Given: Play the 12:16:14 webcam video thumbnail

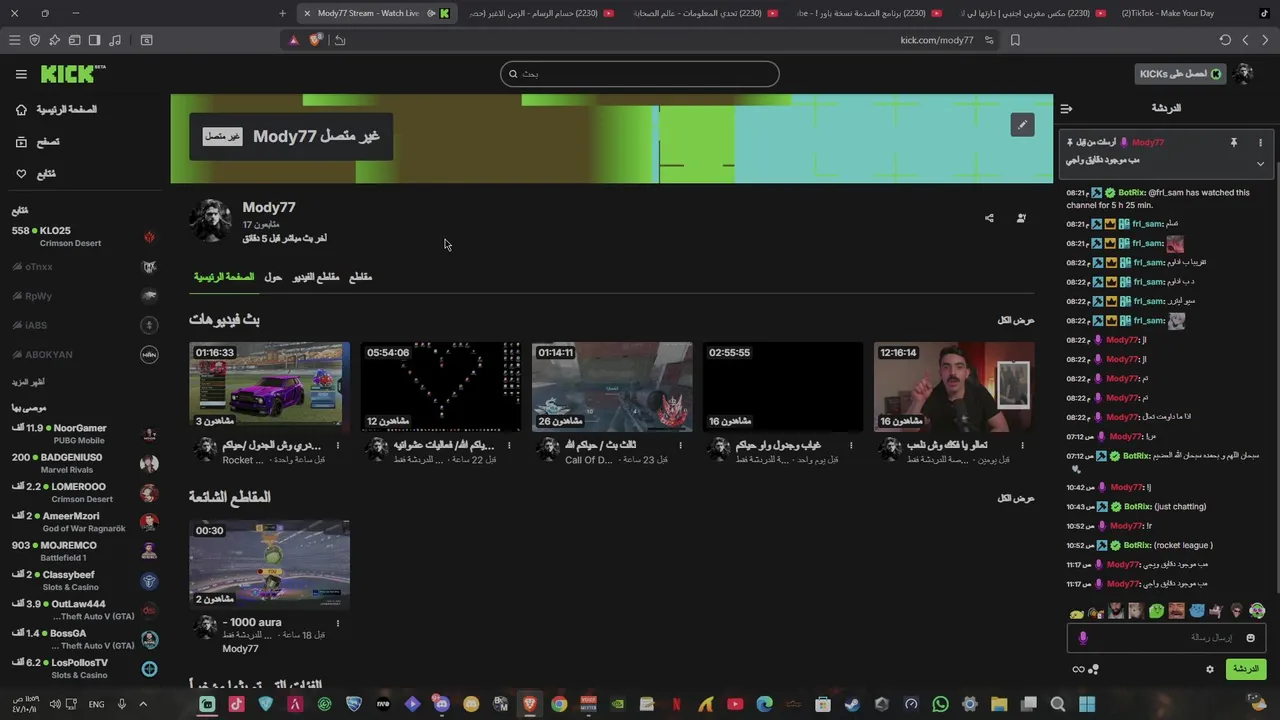Looking at the screenshot, I should 954,387.
